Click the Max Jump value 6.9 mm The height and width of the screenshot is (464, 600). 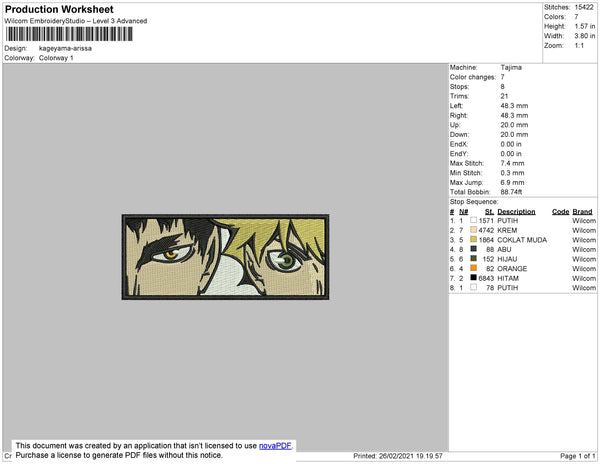pos(512,182)
